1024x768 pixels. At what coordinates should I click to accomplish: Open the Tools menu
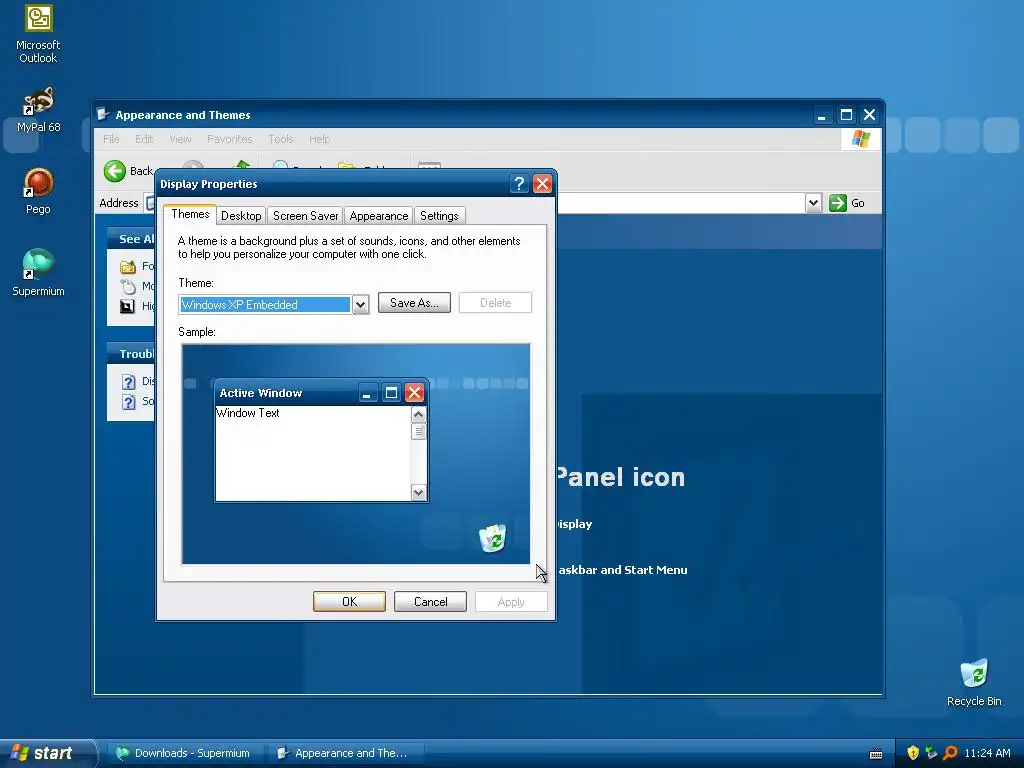(x=281, y=139)
